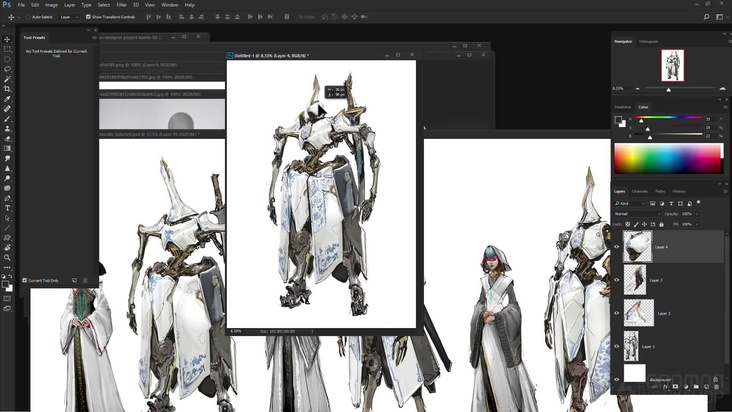Hide Background layer visibility eye
Viewport: 732px width, 412px height.
[617, 379]
